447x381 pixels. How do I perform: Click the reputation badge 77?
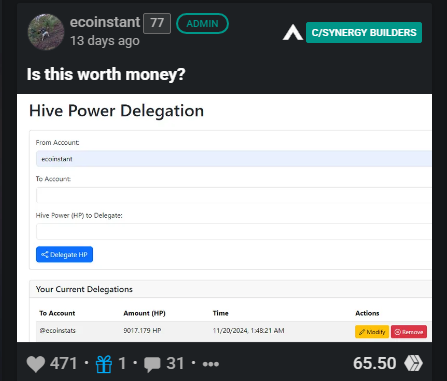[x=157, y=23]
